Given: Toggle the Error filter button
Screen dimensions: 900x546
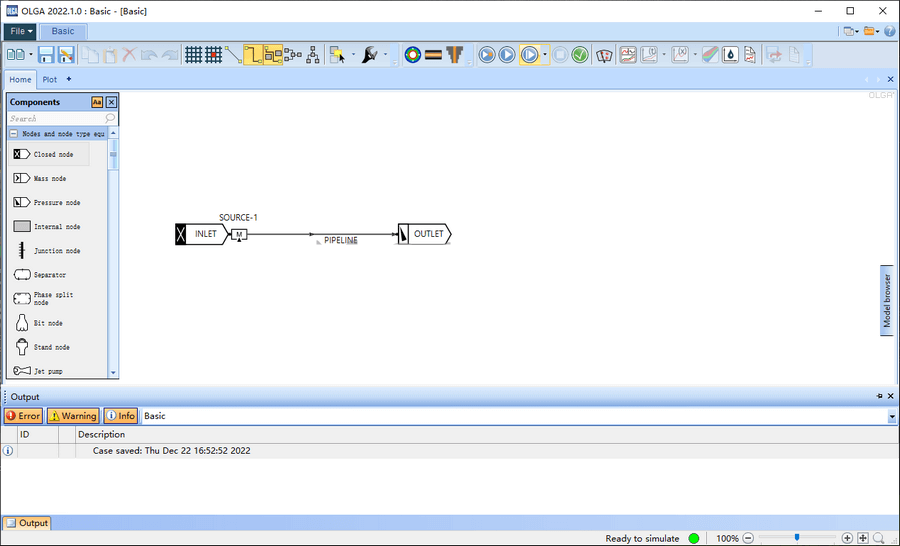Looking at the screenshot, I should (x=23, y=416).
